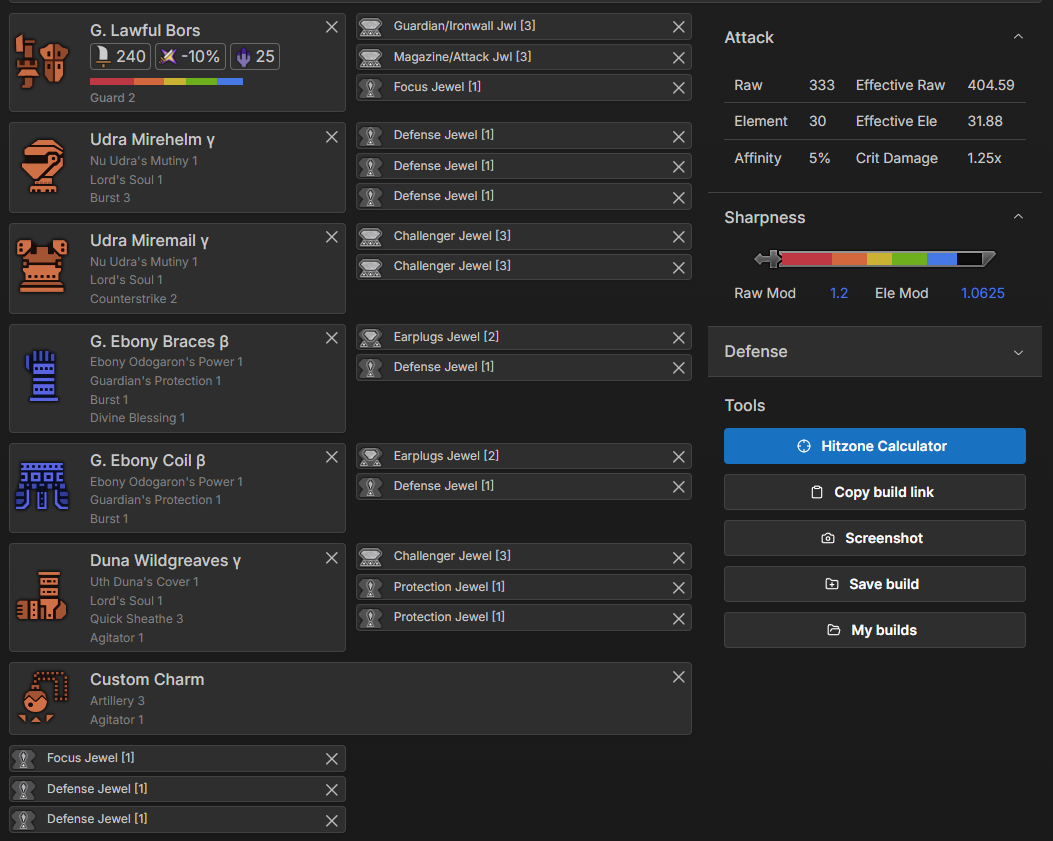1053x841 pixels.
Task: Click the weapon sharpness color bar under G. Lawful Bors
Action: (167, 82)
